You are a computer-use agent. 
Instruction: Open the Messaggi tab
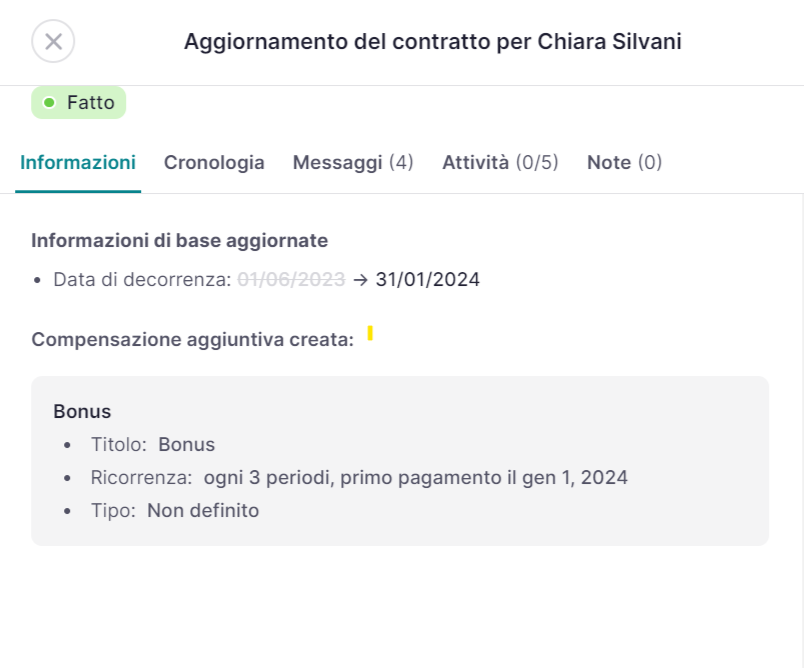click(x=353, y=162)
